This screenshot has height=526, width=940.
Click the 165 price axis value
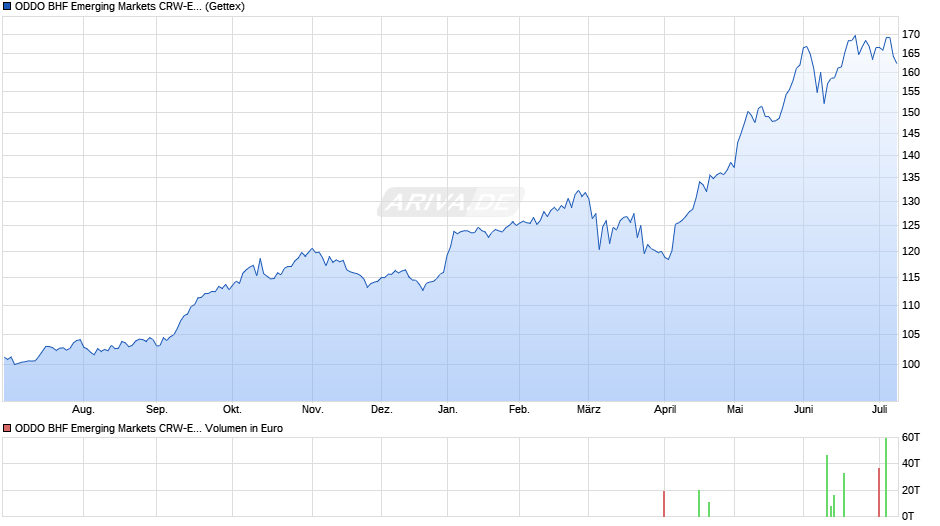[x=911, y=54]
